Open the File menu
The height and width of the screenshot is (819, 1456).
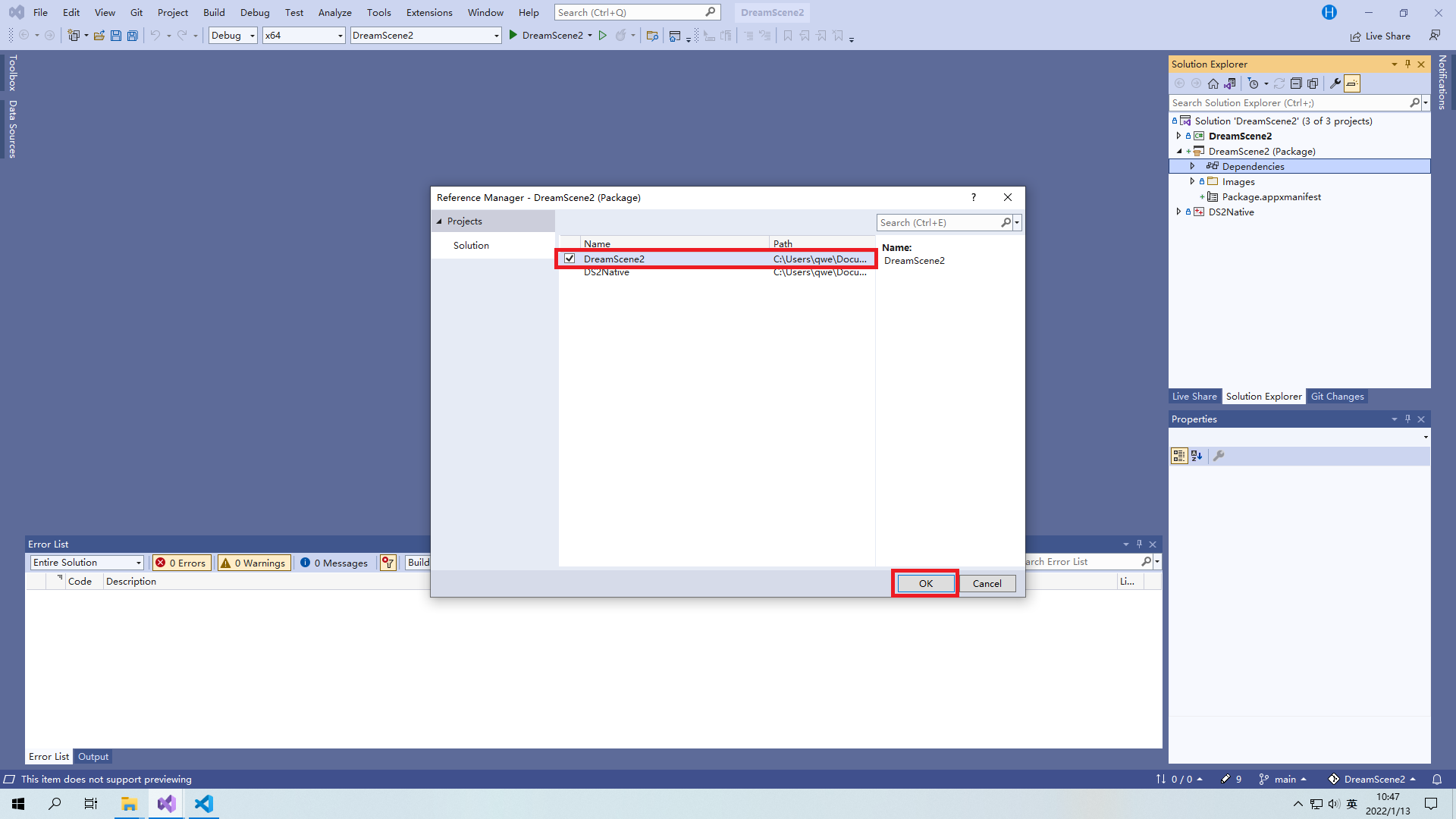coord(41,12)
